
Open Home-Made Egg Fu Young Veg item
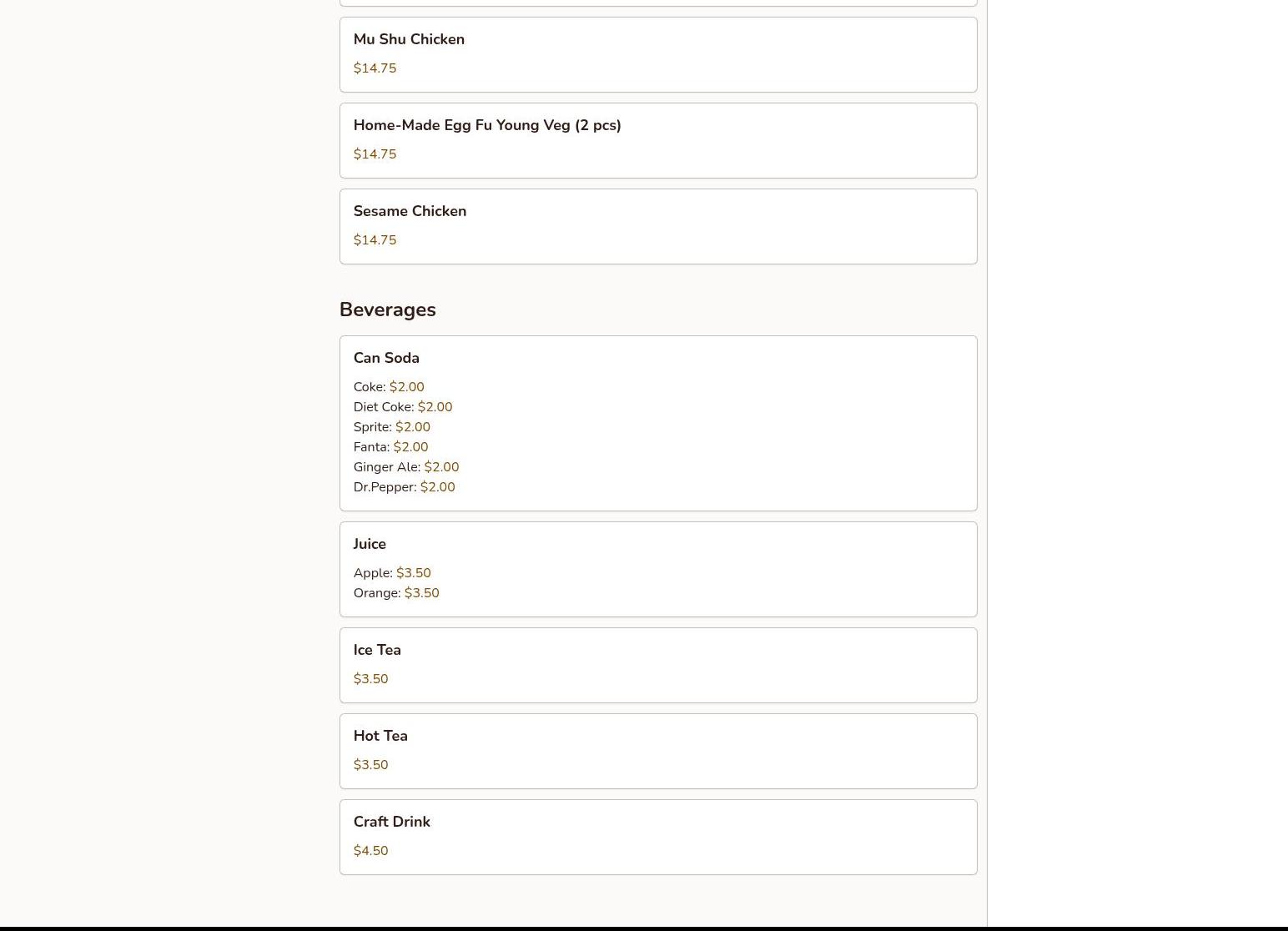pyautogui.click(x=658, y=140)
